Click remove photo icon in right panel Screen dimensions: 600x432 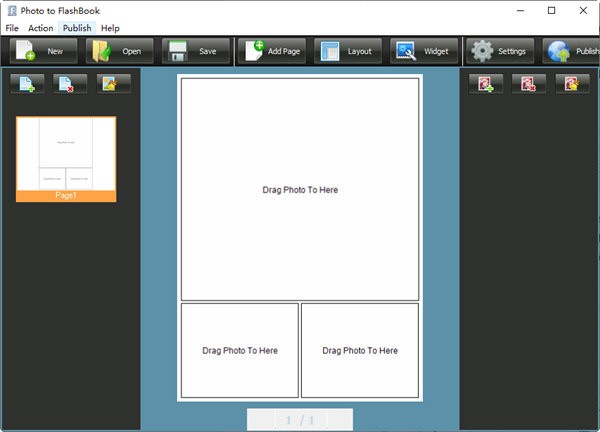528,84
